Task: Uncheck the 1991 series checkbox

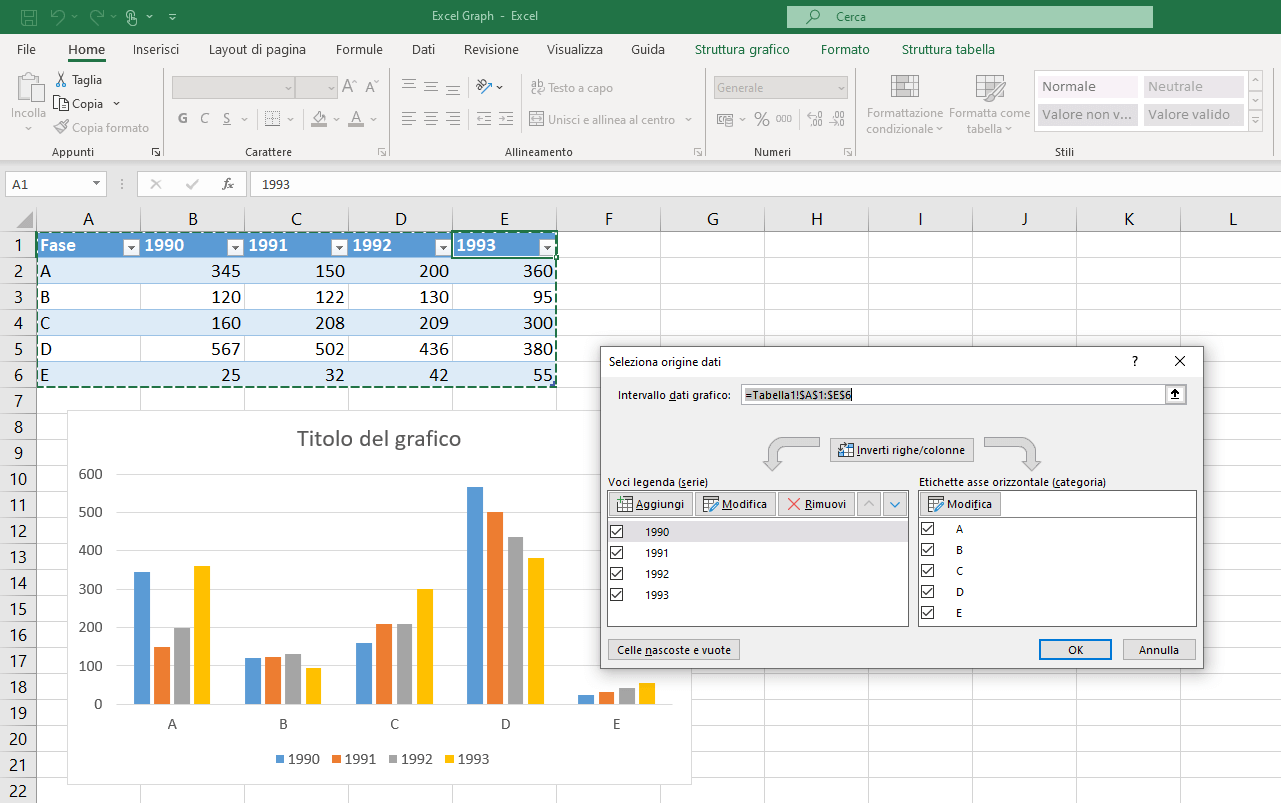Action: point(616,553)
